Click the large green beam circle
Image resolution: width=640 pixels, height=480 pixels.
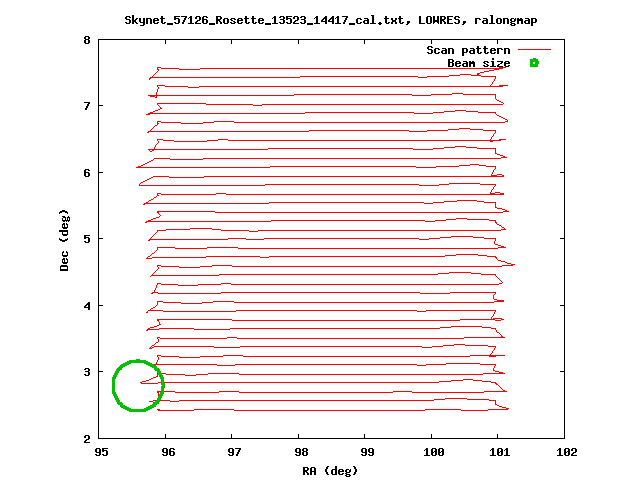point(138,385)
